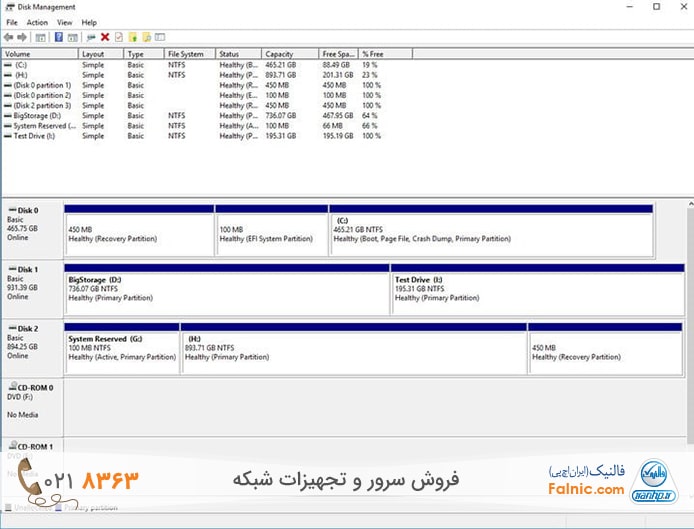Open the File menu
Screen dimensions: 694x529
[11, 22]
